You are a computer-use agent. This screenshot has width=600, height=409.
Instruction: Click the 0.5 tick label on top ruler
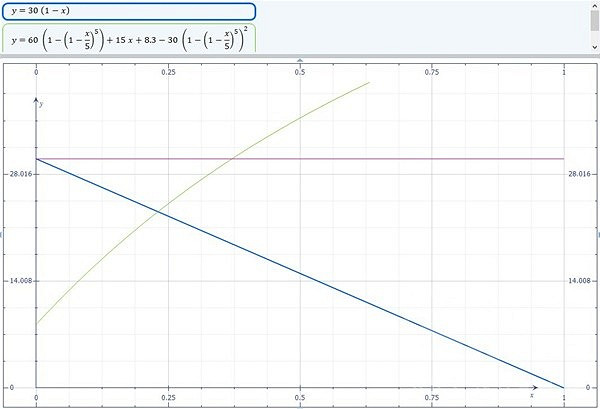300,72
